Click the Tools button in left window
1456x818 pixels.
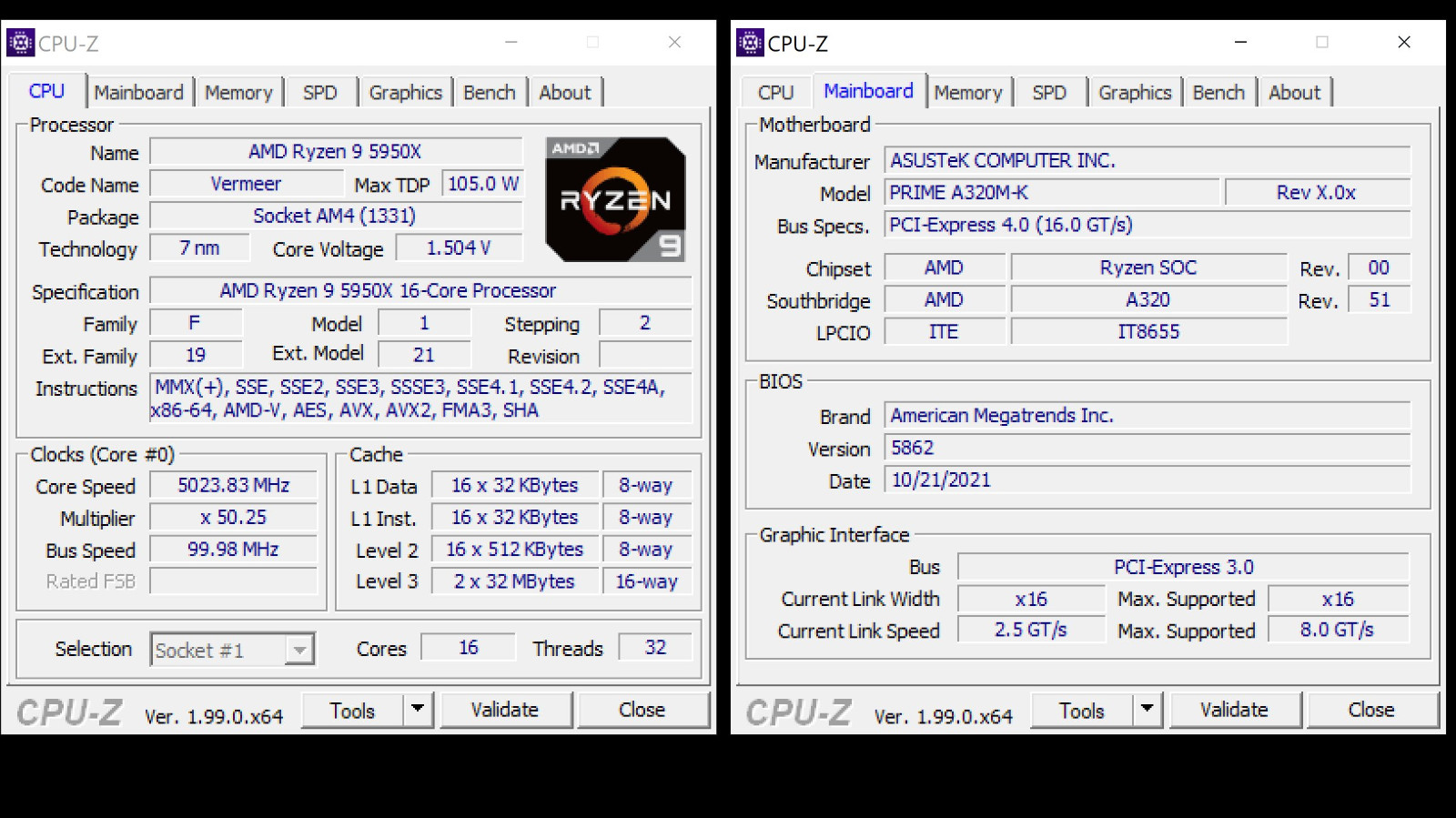coord(352,710)
